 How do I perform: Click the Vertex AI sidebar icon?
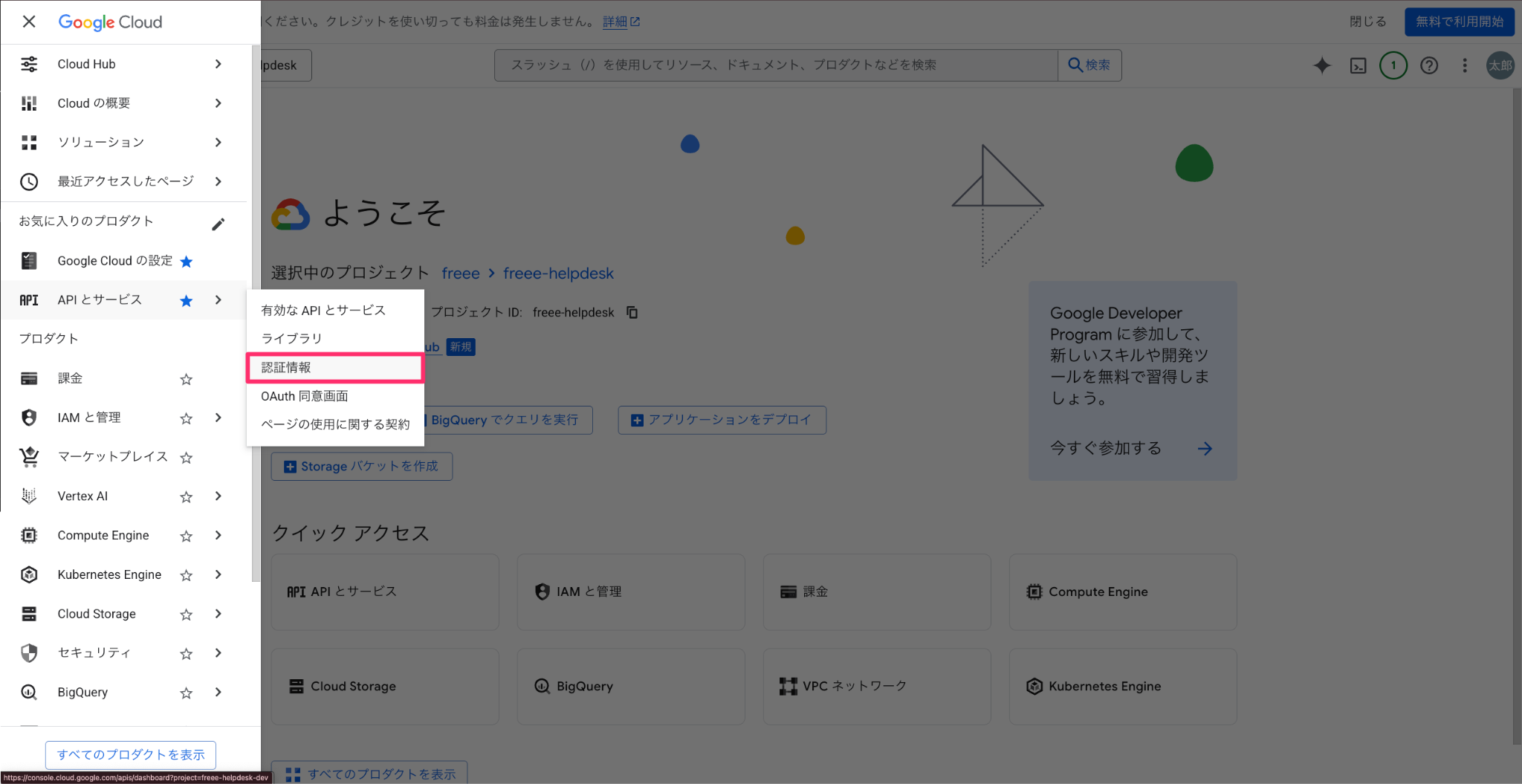coord(29,496)
